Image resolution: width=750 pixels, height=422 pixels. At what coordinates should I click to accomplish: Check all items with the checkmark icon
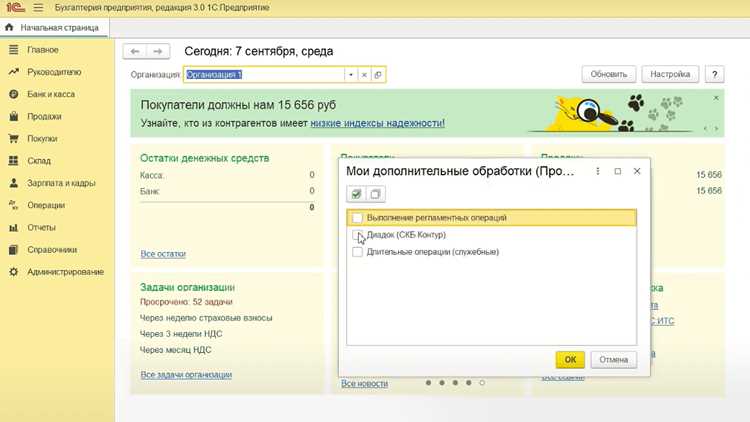356,194
